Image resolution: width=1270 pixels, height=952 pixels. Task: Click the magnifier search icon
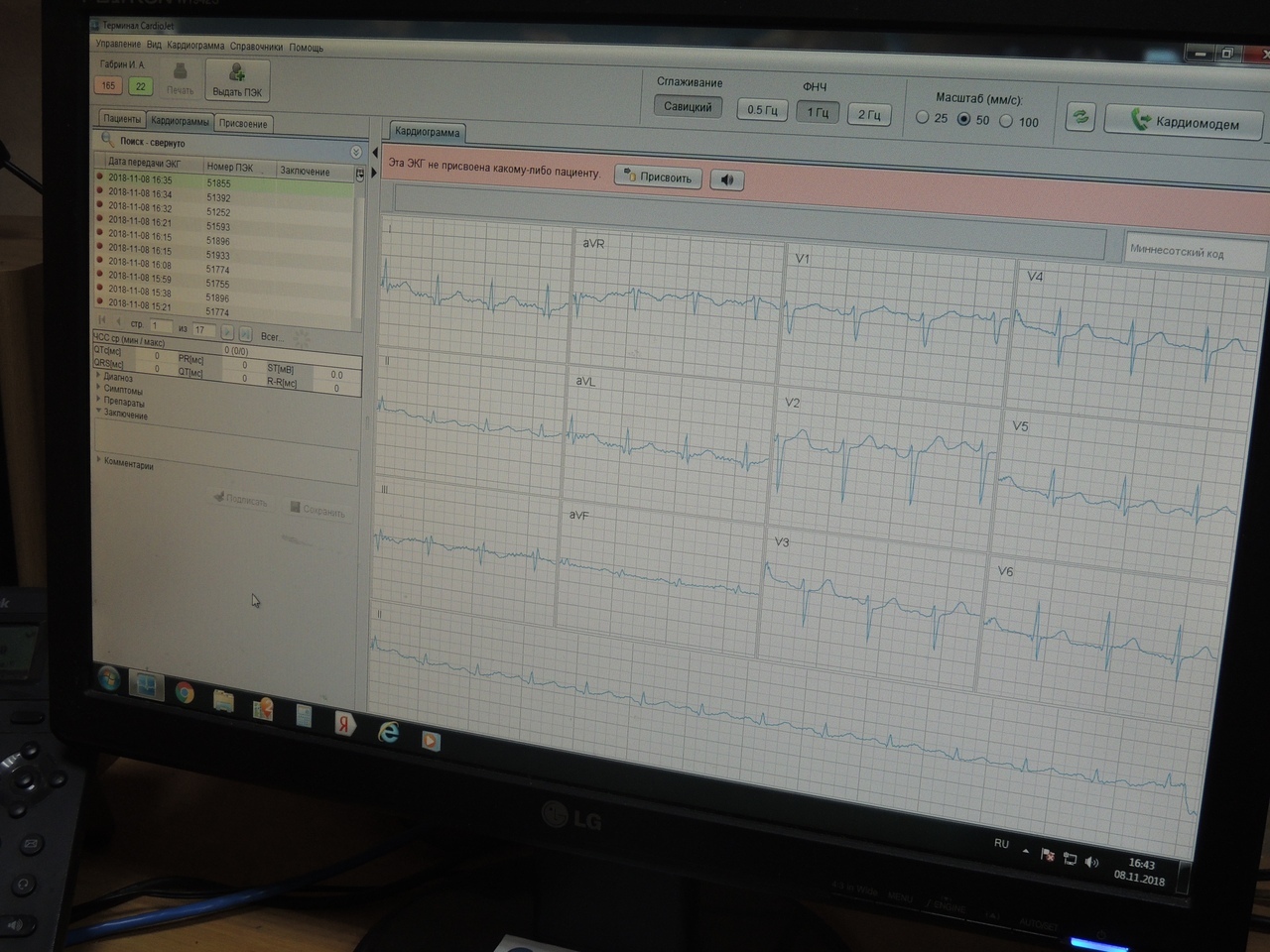[107, 140]
